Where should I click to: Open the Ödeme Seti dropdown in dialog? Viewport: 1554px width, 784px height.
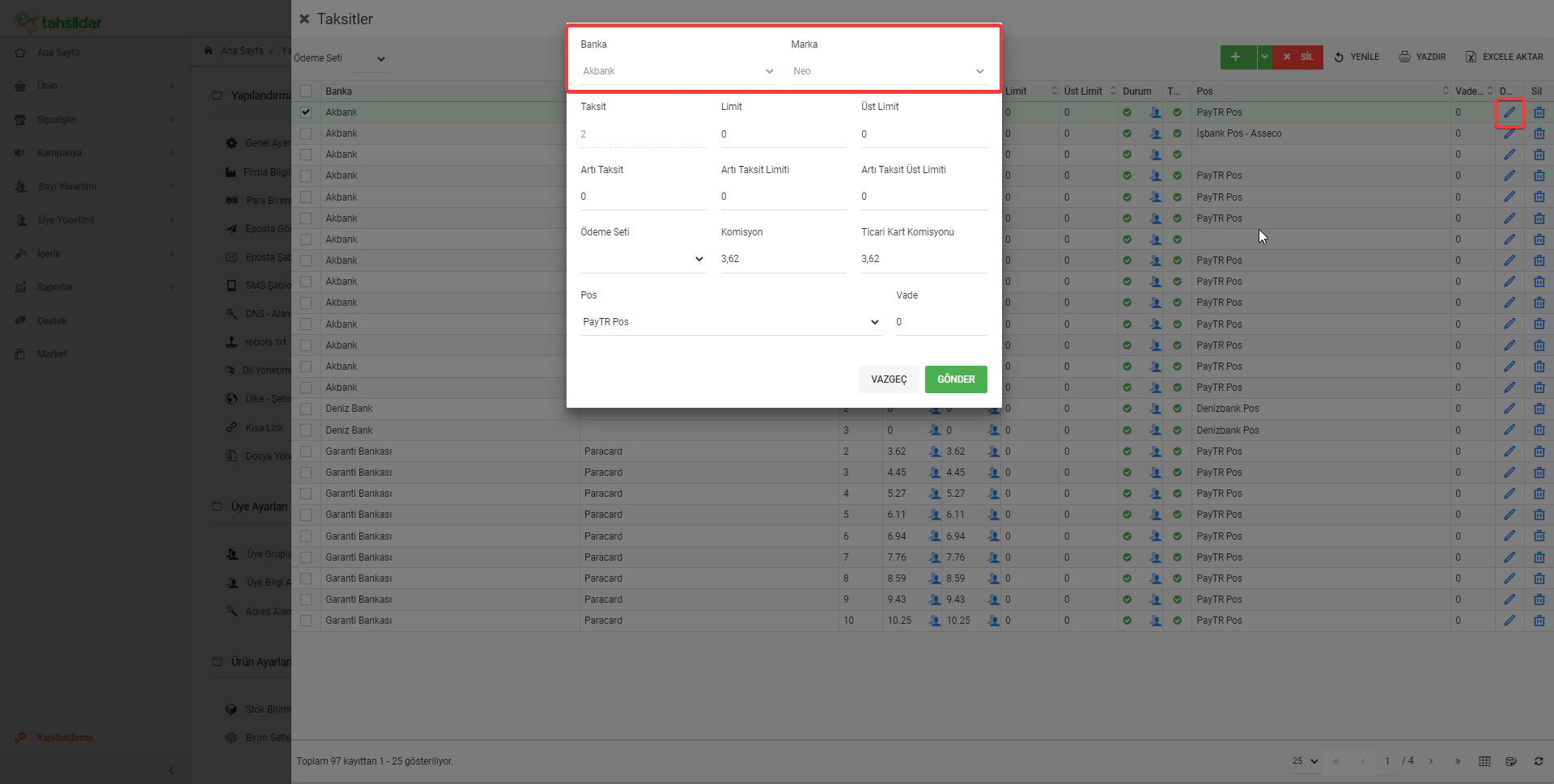(643, 259)
